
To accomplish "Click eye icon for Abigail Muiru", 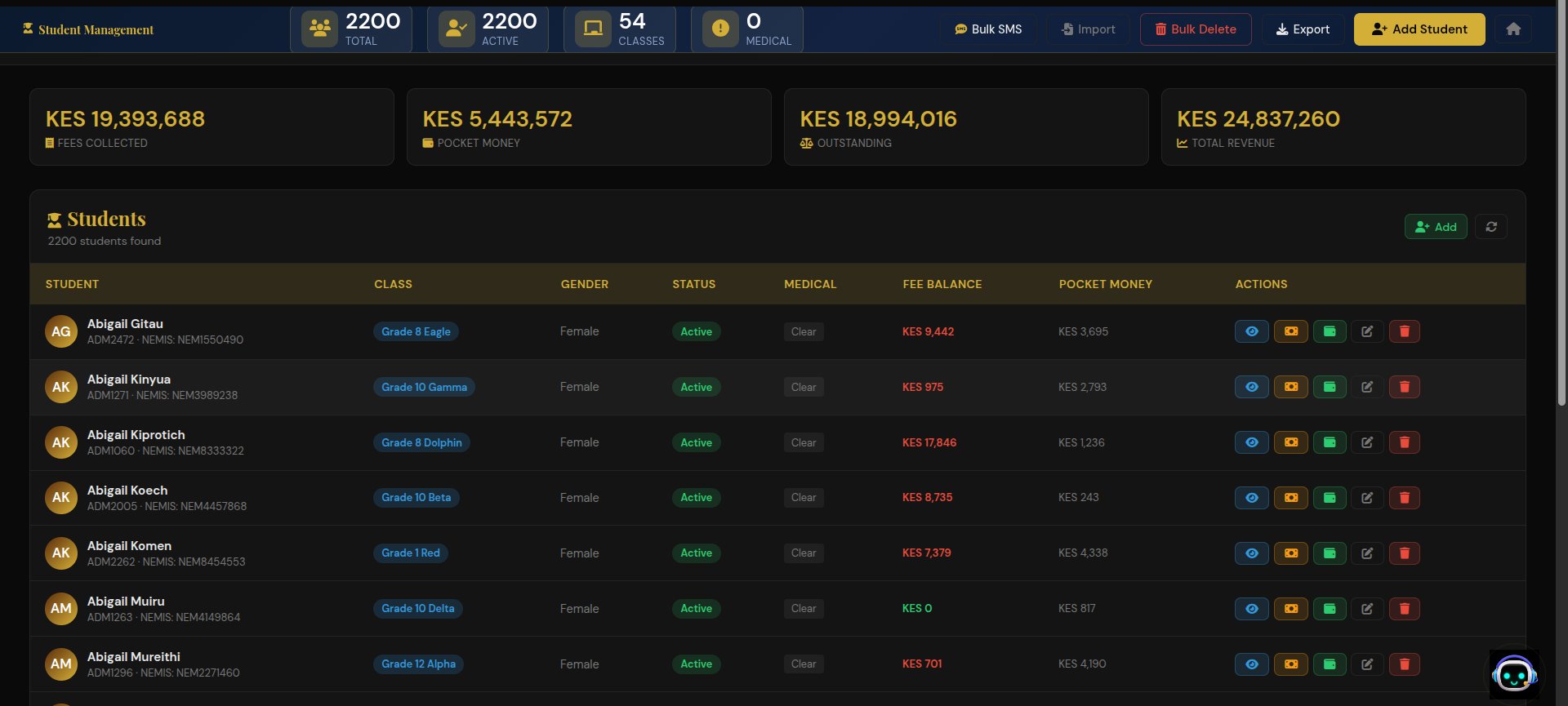I will pos(1251,609).
